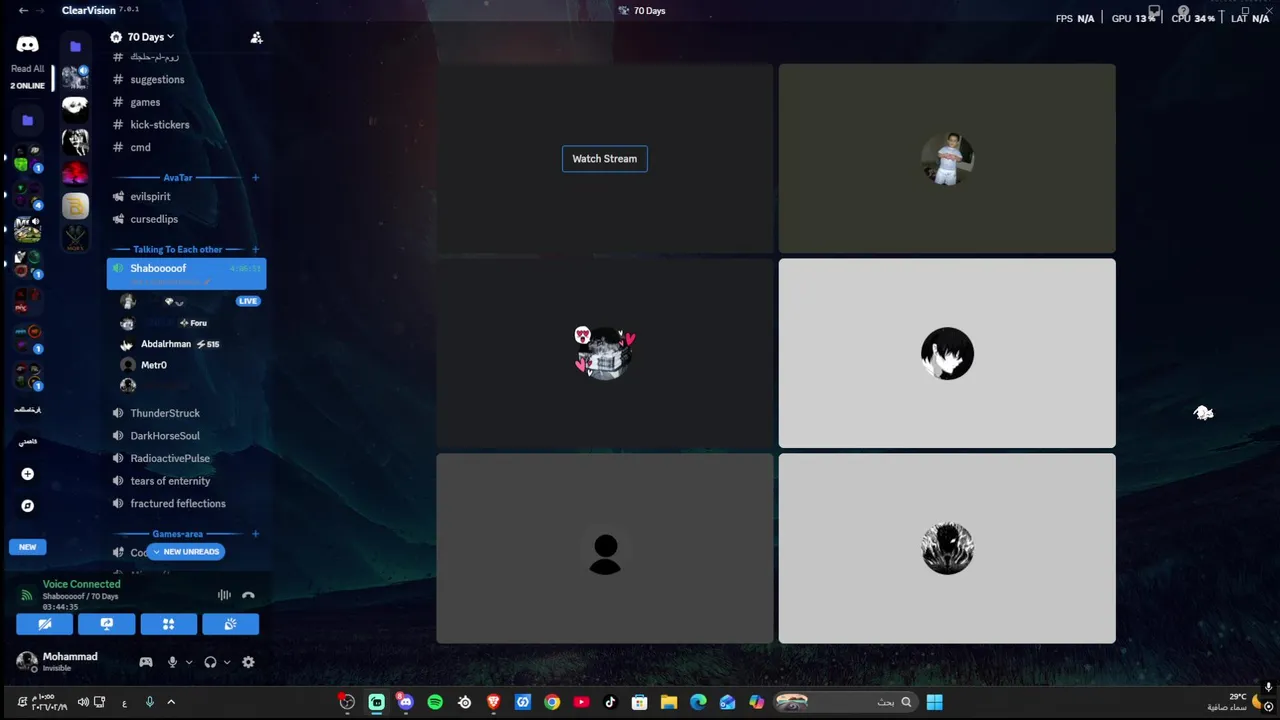Open Discord home direct messages icon
The height and width of the screenshot is (720, 1280).
27,44
